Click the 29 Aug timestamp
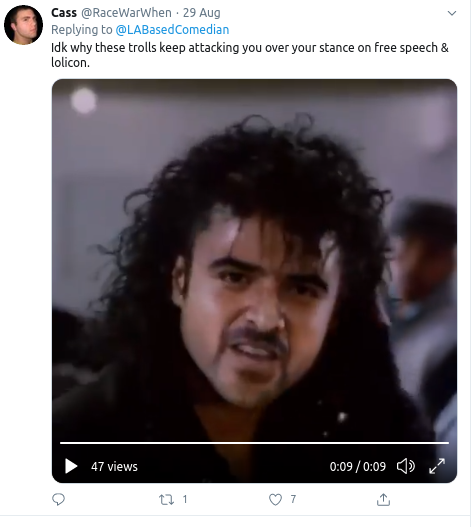 tap(201, 13)
